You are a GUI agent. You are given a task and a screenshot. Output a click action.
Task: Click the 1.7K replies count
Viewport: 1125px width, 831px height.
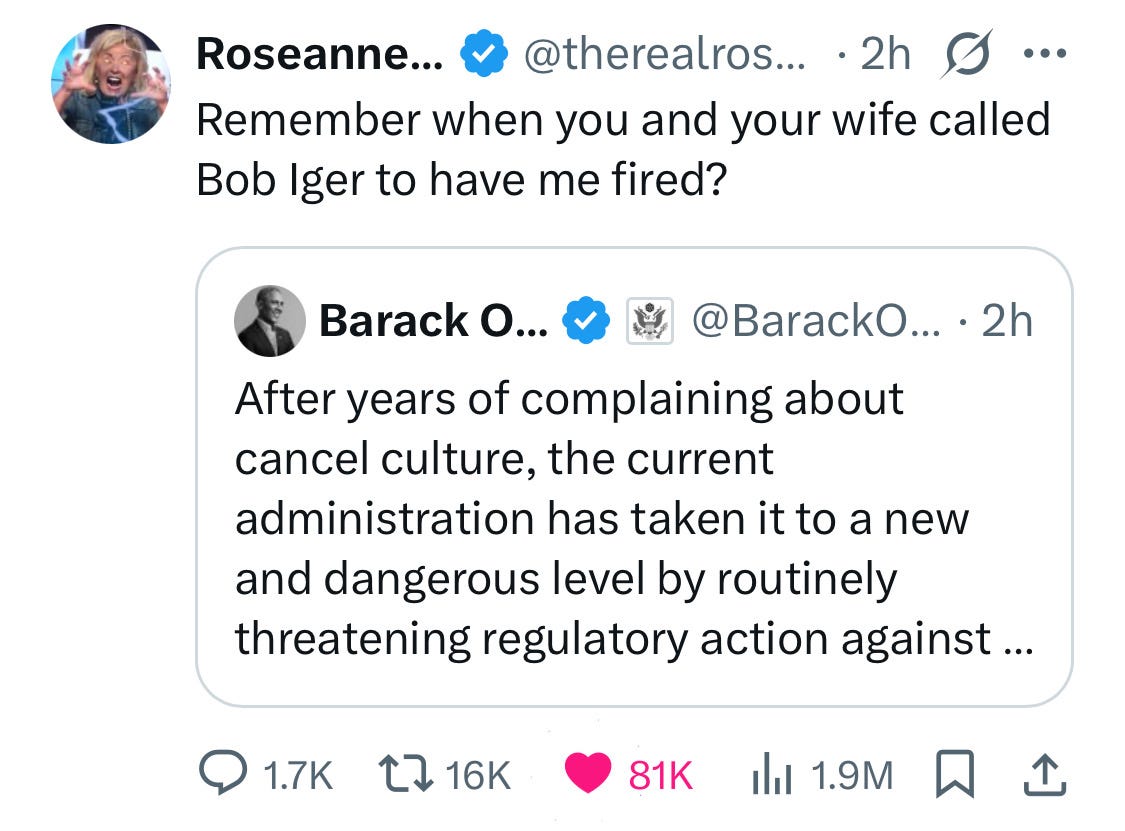tap(298, 775)
